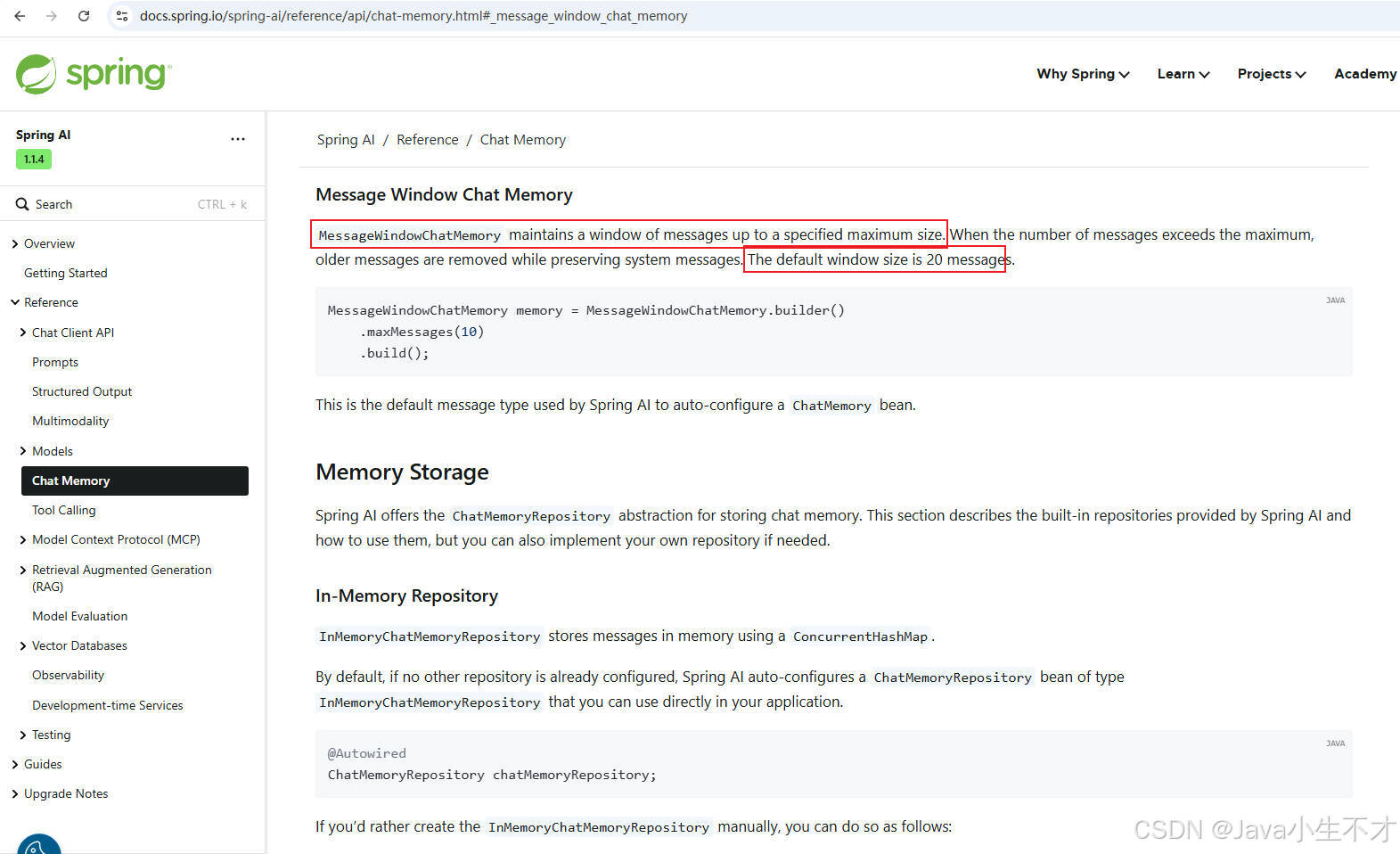Expand the Vector Databases chevron

(23, 645)
